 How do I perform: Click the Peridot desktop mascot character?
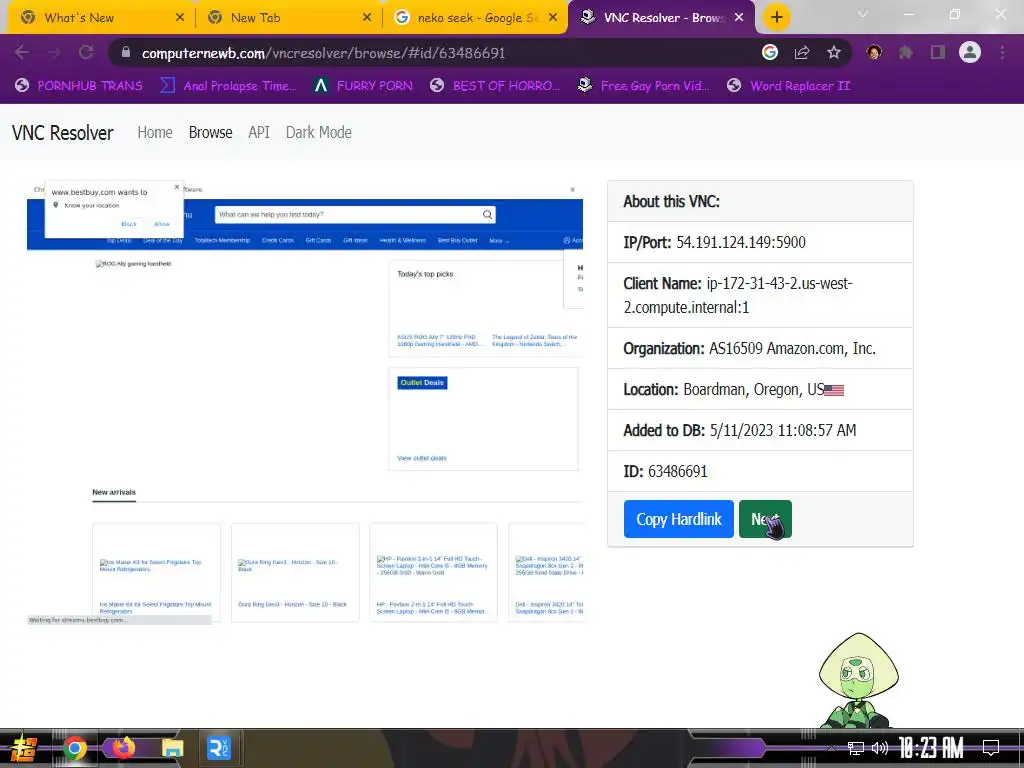coord(858,680)
